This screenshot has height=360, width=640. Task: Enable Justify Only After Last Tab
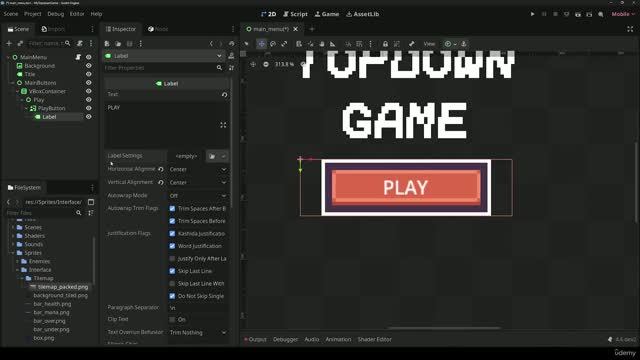[172, 259]
